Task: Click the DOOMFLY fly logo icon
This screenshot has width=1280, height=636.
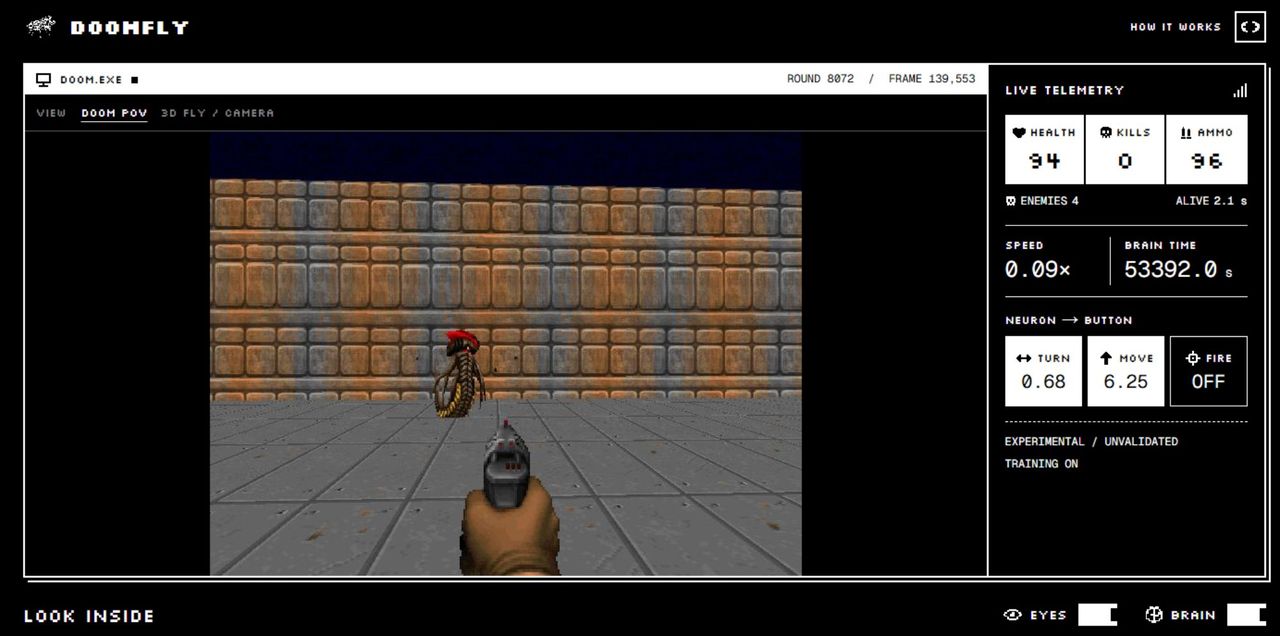Action: click(x=41, y=27)
